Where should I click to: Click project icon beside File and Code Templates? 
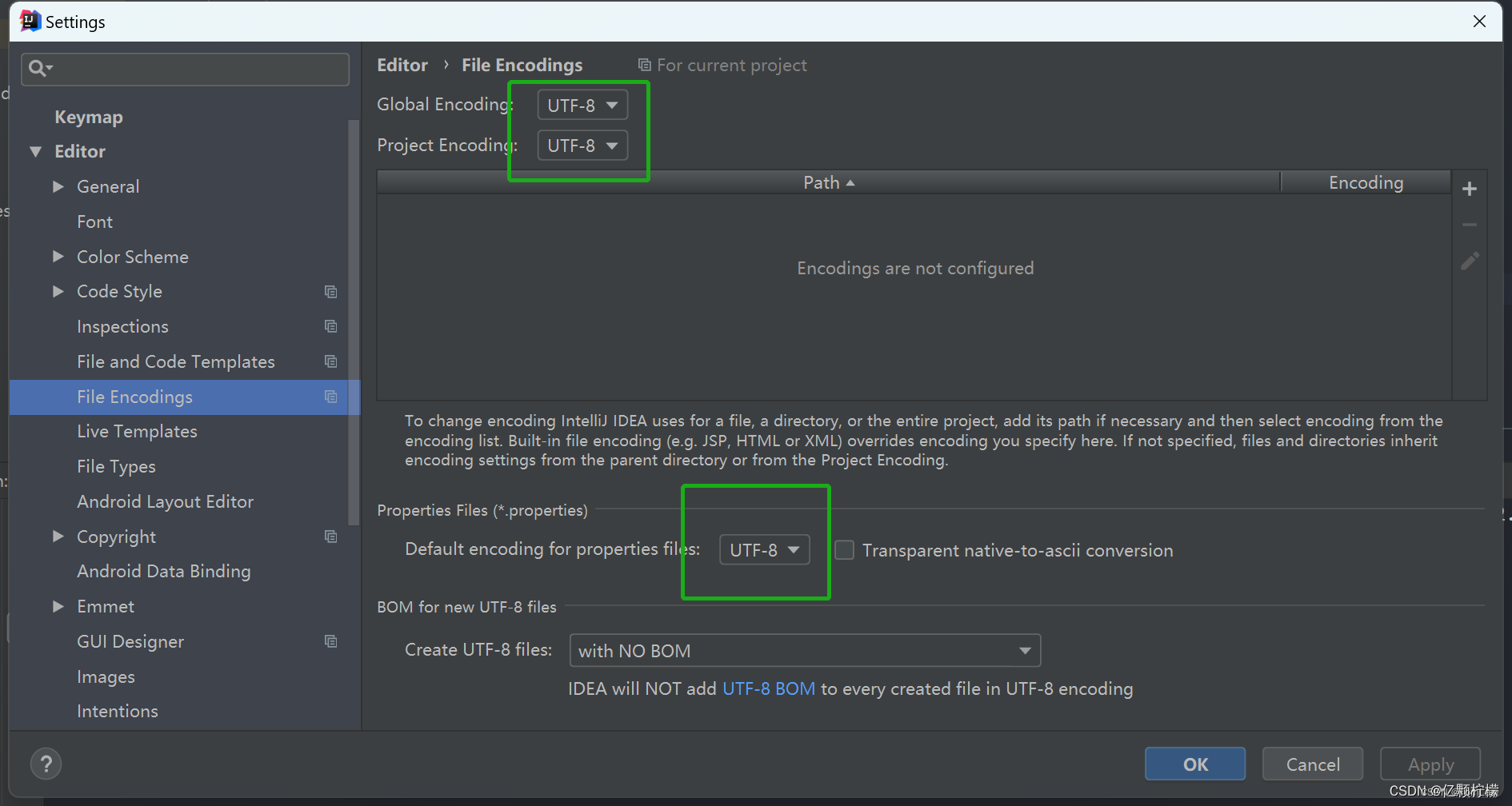click(330, 361)
